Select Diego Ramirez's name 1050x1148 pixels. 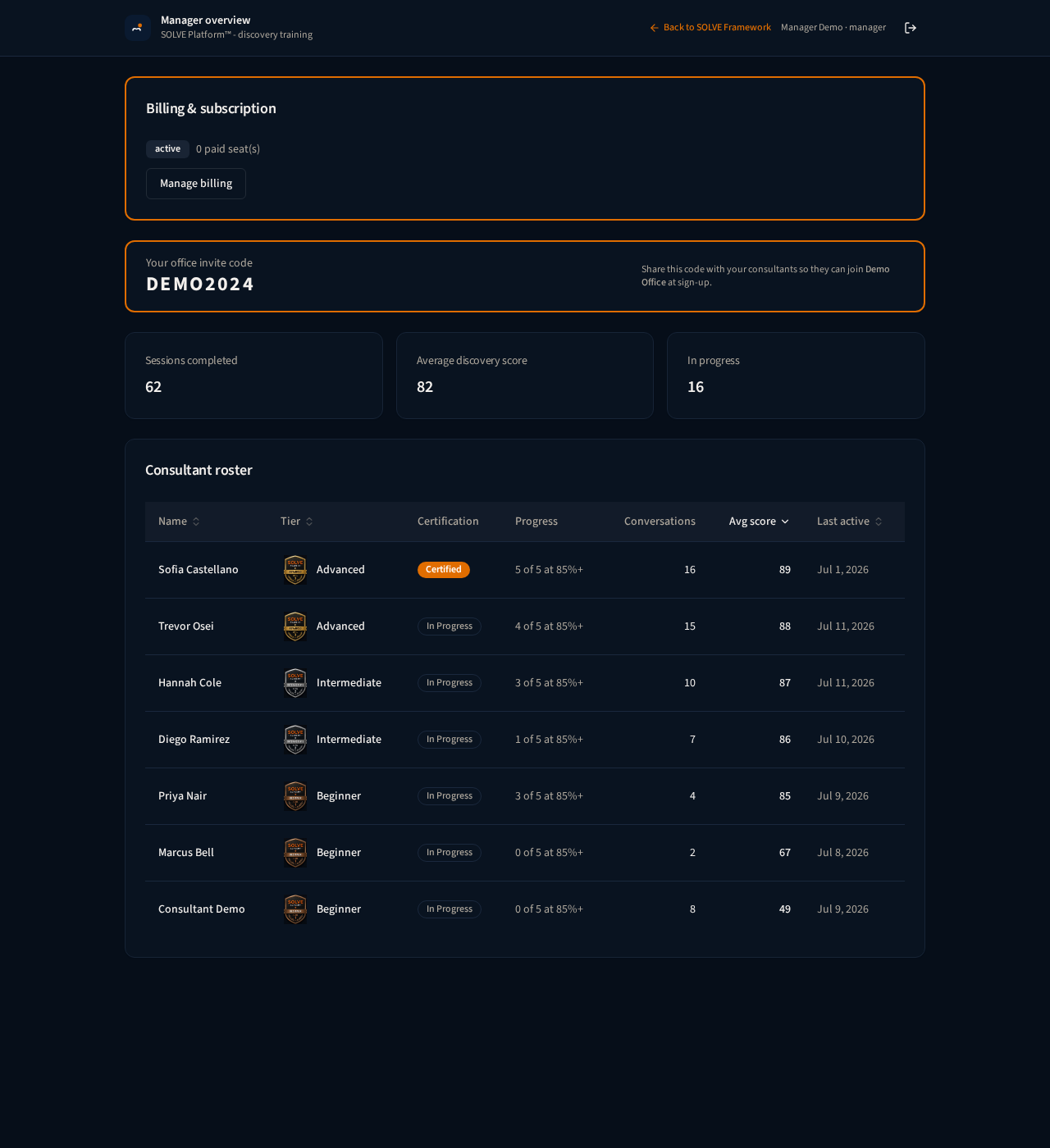(194, 740)
